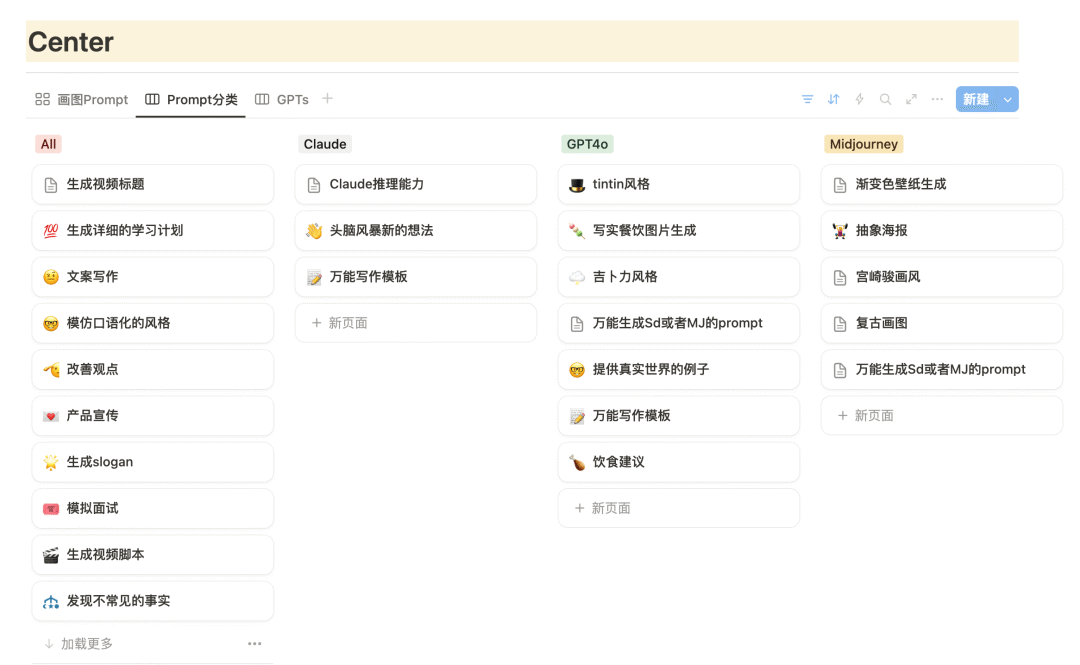Click the page icon on 渐变色壁纸生成
This screenshot has width=1080, height=665.
pyautogui.click(x=840, y=185)
